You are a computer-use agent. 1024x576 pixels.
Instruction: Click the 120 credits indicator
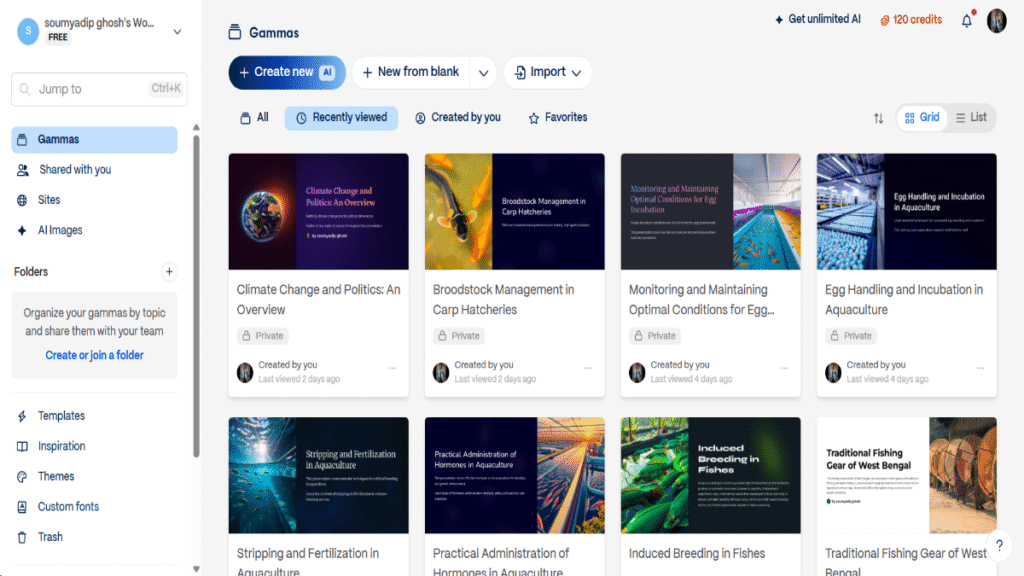[911, 20]
